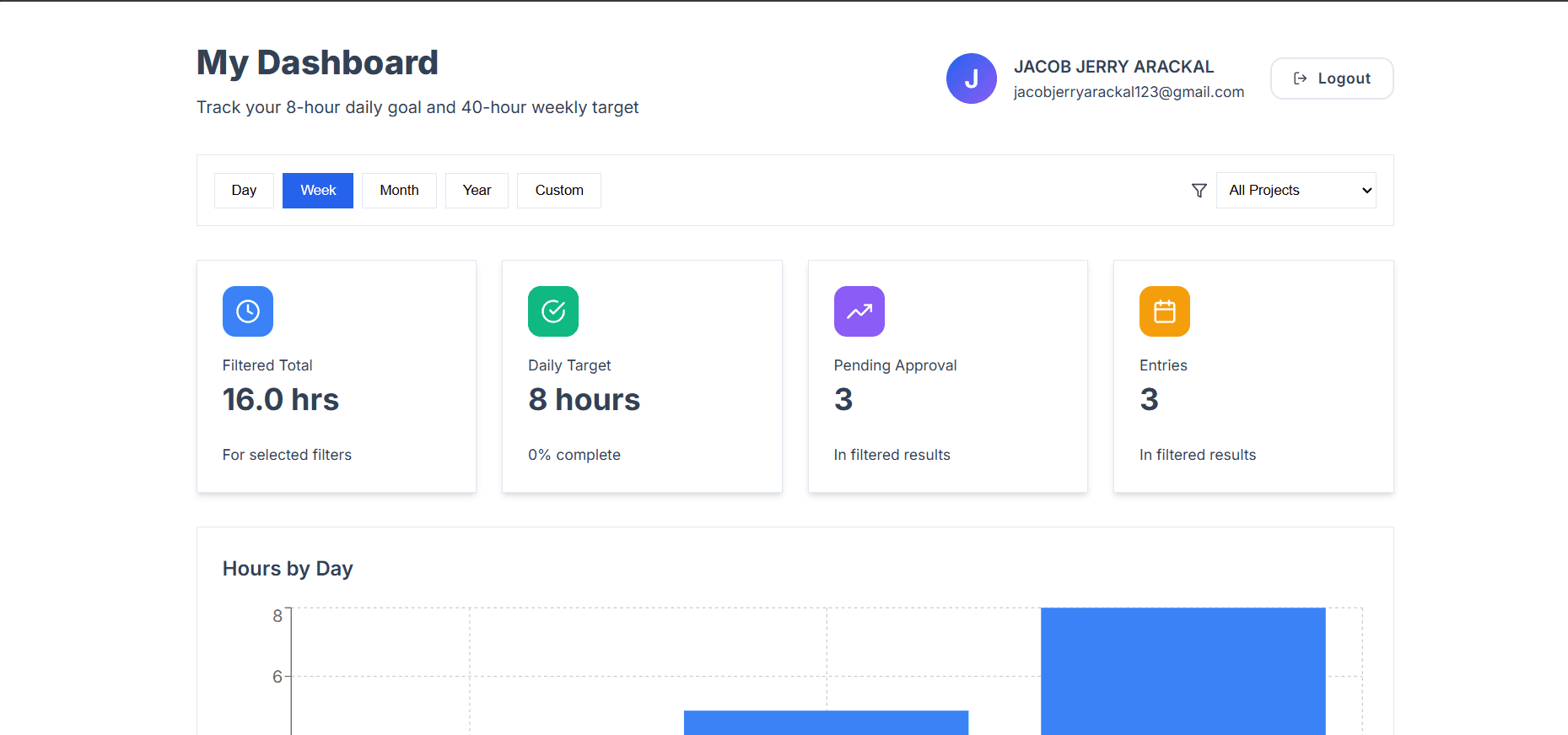This screenshot has height=735, width=1568.
Task: Click the blue clock icon on Filtered Total card
Action: [248, 311]
